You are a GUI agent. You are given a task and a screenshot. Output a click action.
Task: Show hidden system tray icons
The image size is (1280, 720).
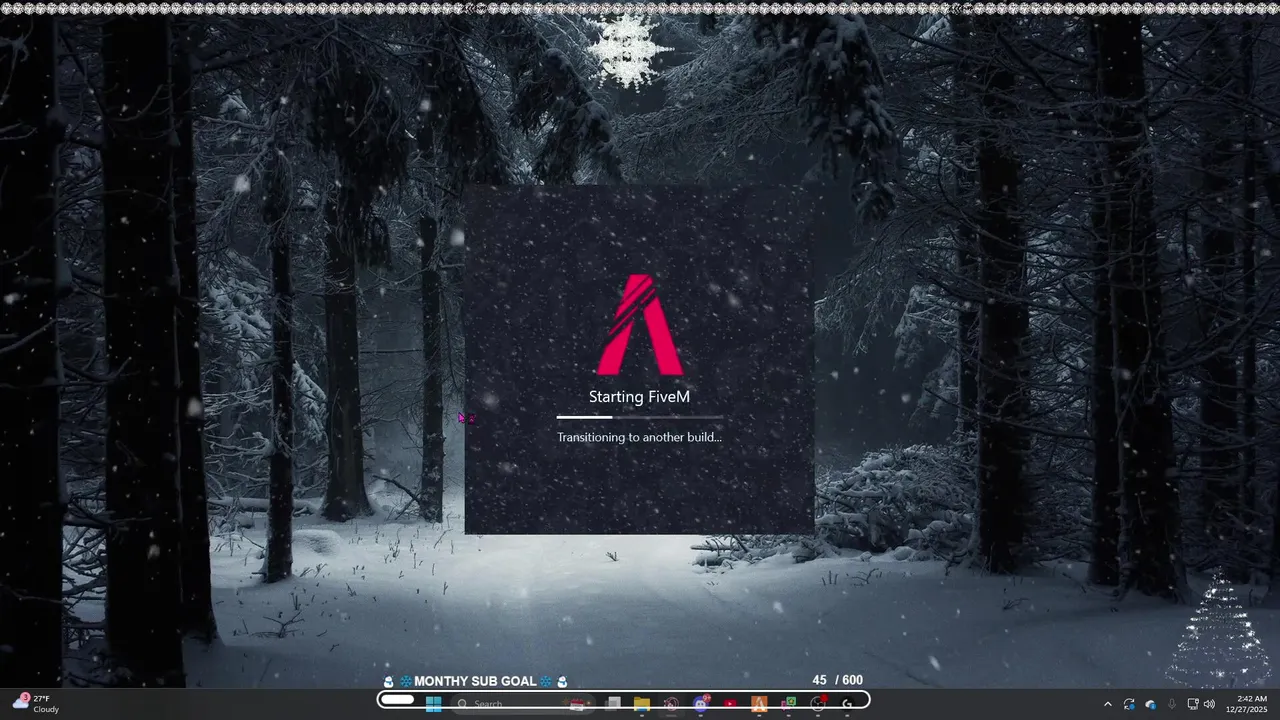point(1107,704)
